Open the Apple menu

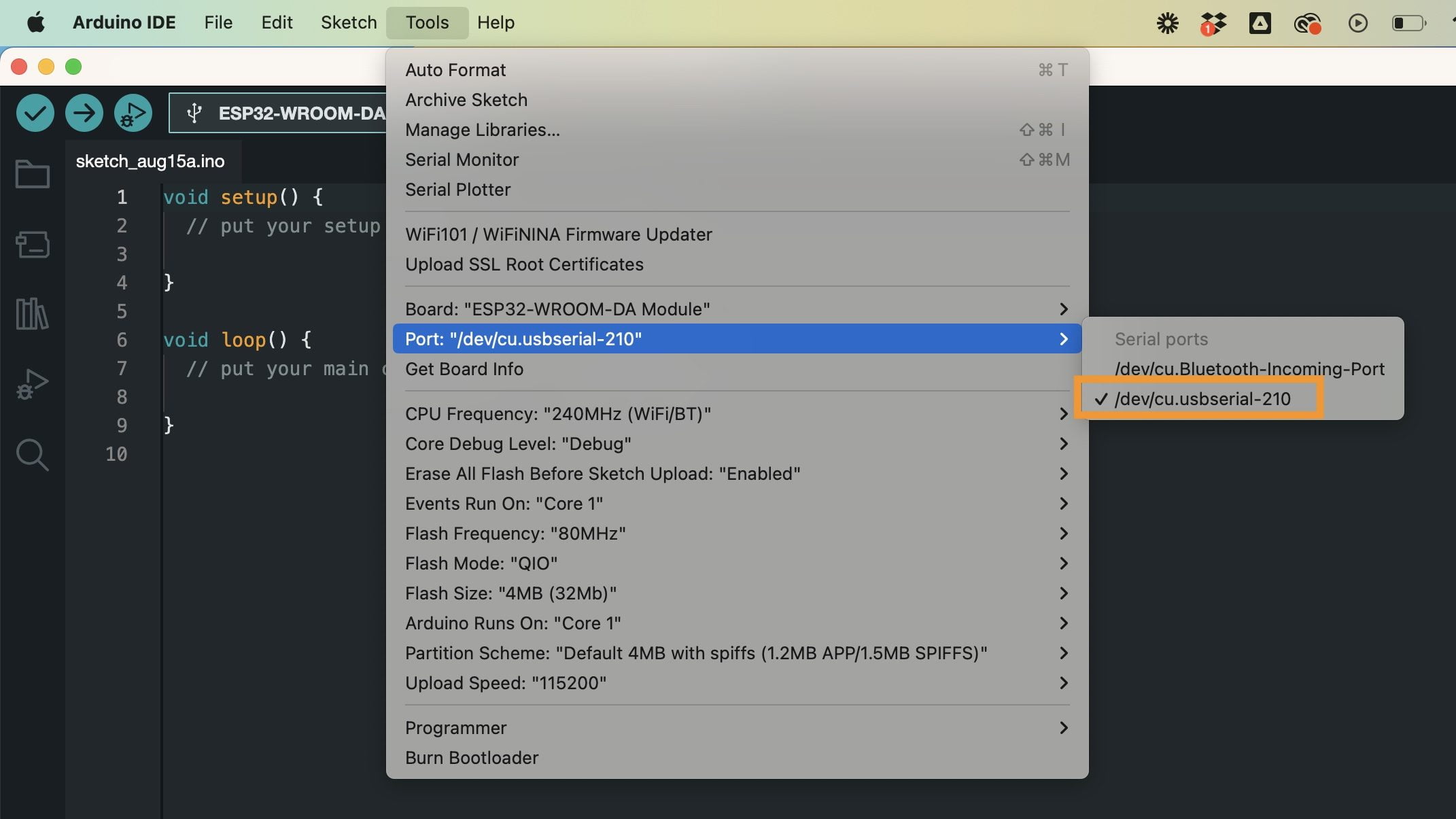pos(35,22)
